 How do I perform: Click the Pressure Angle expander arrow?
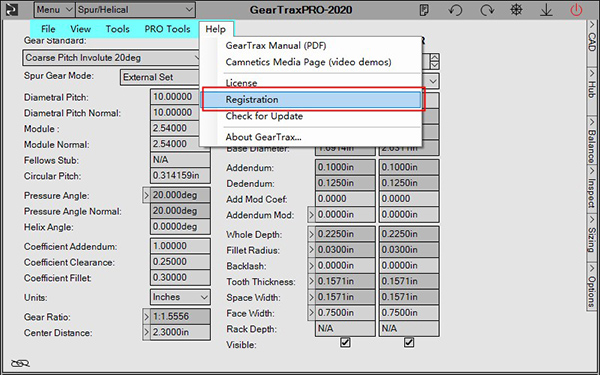[x=146, y=196]
